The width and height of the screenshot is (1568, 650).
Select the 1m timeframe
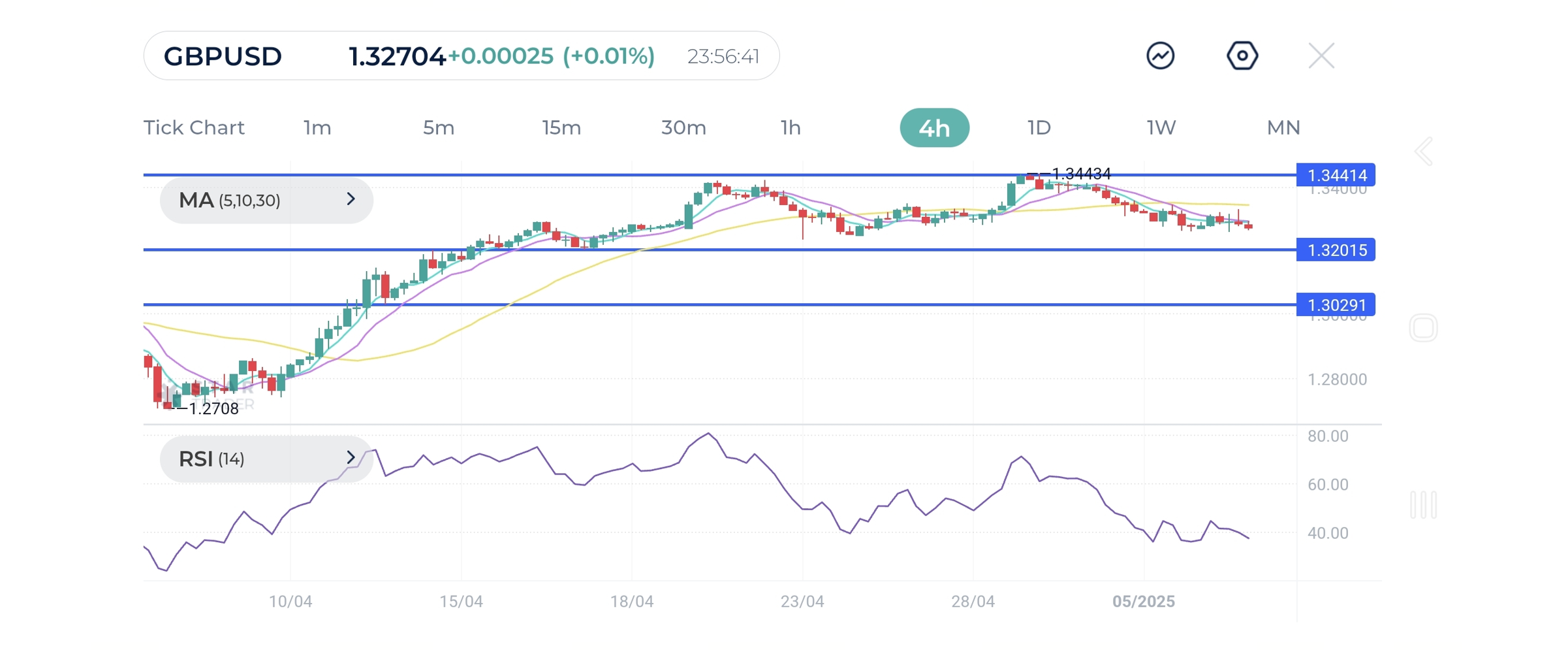(x=316, y=127)
